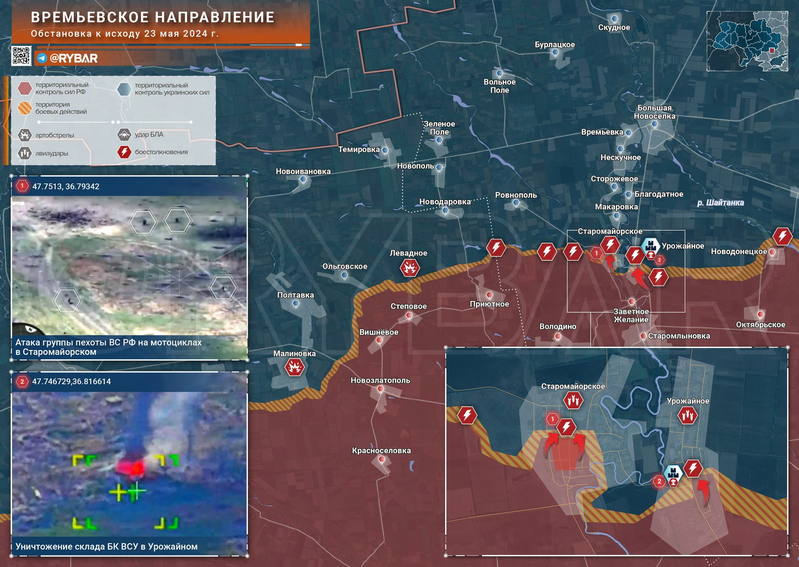The height and width of the screenshot is (567, 799).
Task: Click the боестолкновения legend icon
Action: 124,153
